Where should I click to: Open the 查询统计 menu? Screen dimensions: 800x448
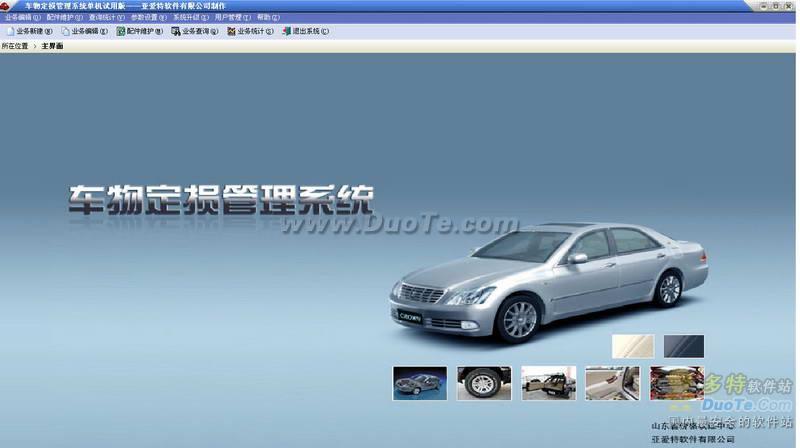pyautogui.click(x=107, y=17)
